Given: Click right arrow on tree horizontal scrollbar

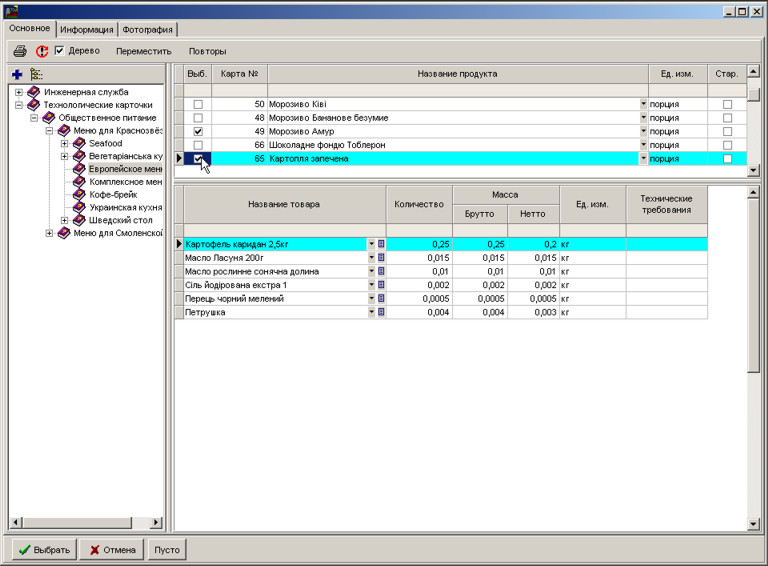Looking at the screenshot, I should (155, 523).
